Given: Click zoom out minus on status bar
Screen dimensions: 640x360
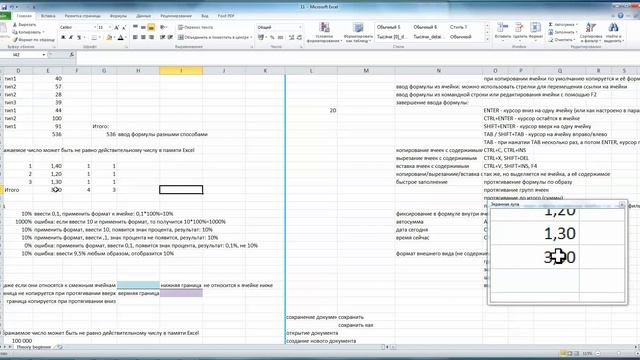Looking at the screenshot, I should (x=598, y=353).
